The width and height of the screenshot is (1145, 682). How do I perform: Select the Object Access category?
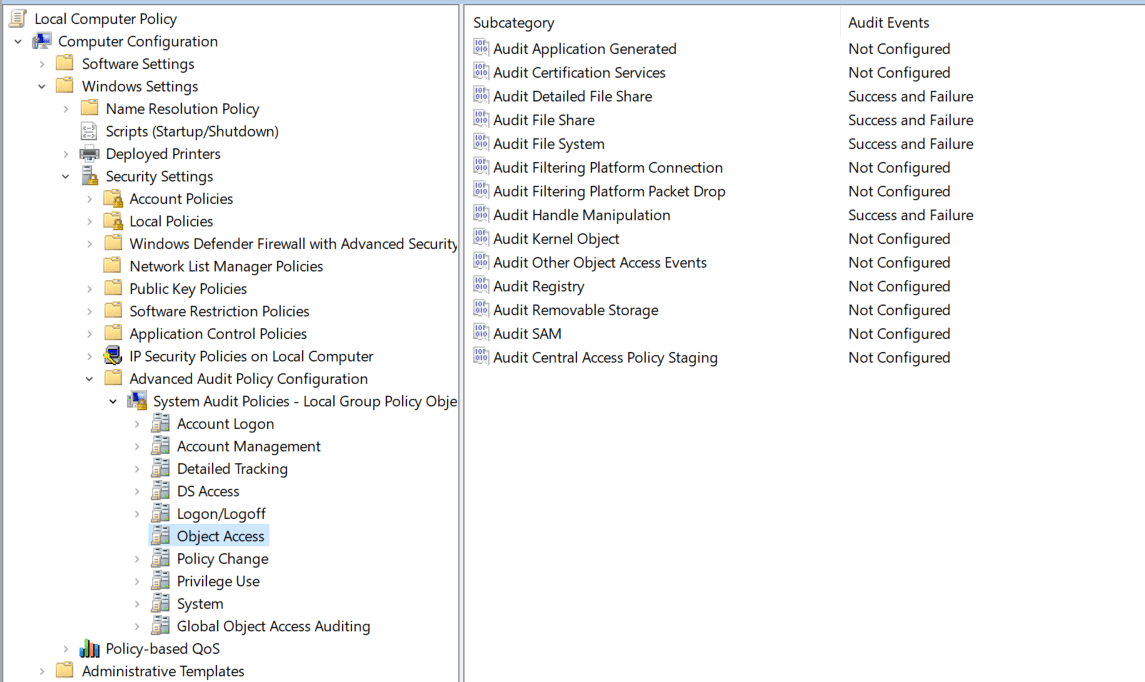(x=222, y=535)
